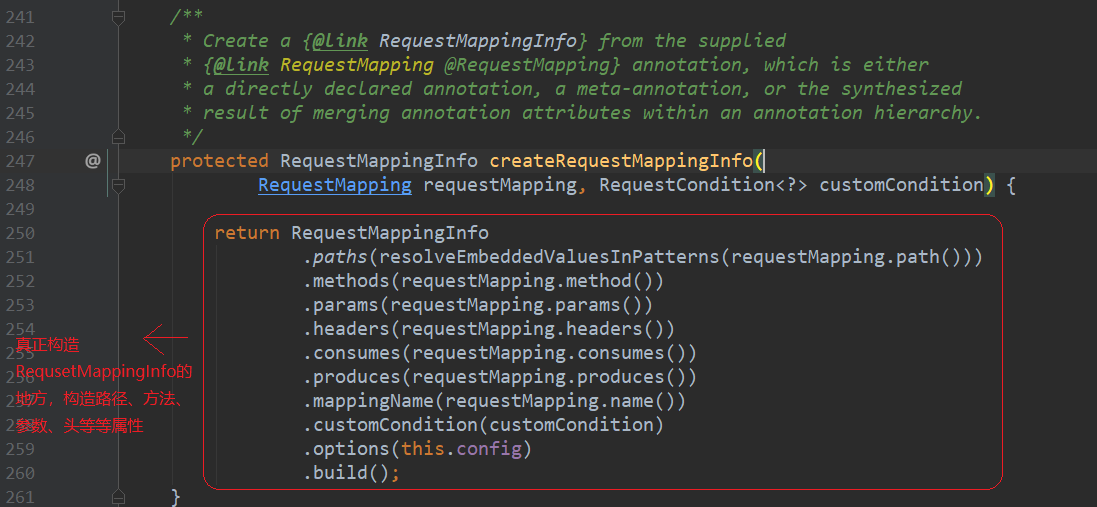
Task: Click the this.config expression
Action: click(461, 448)
